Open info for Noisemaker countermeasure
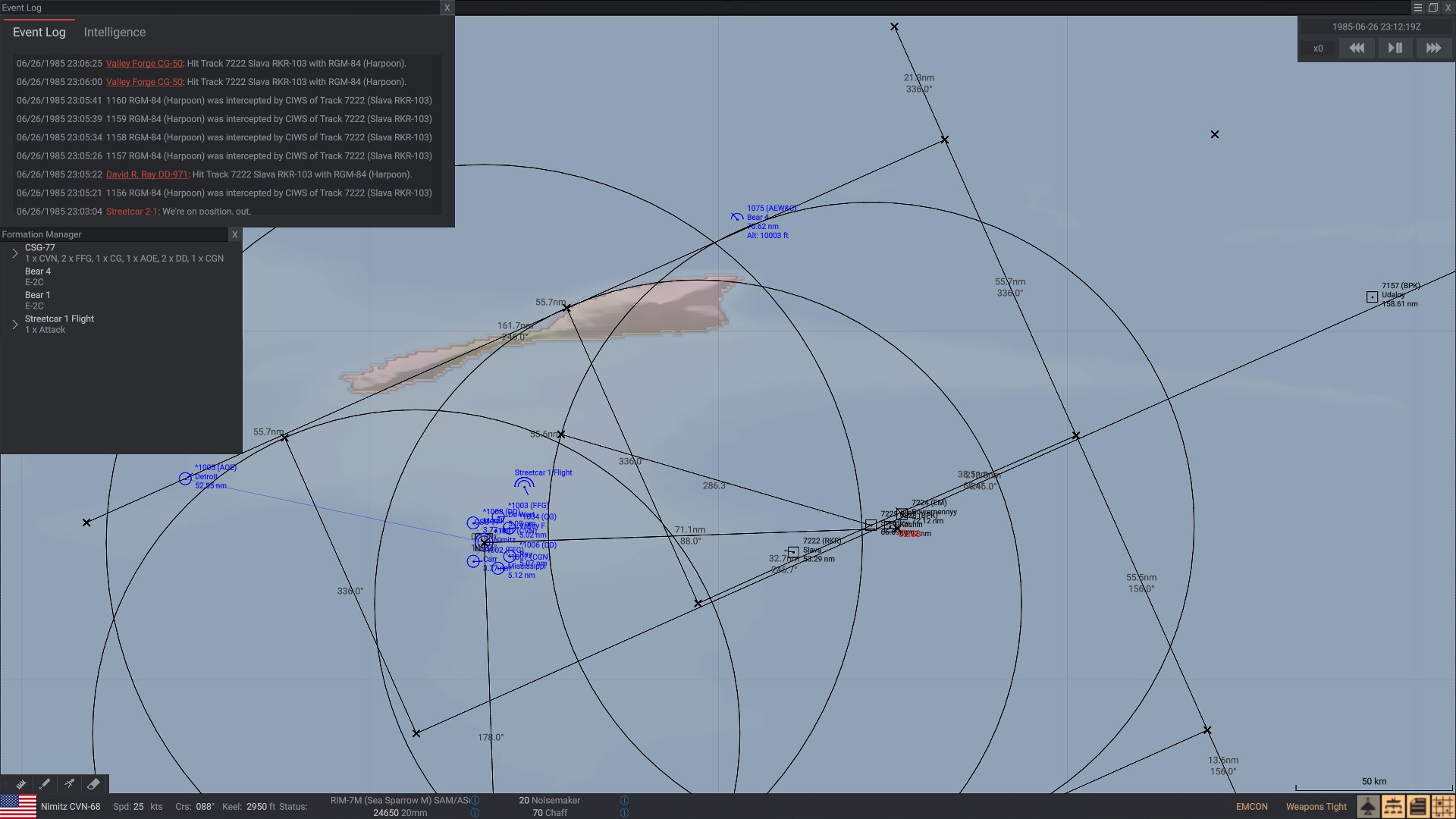The image size is (1456, 819). [624, 800]
